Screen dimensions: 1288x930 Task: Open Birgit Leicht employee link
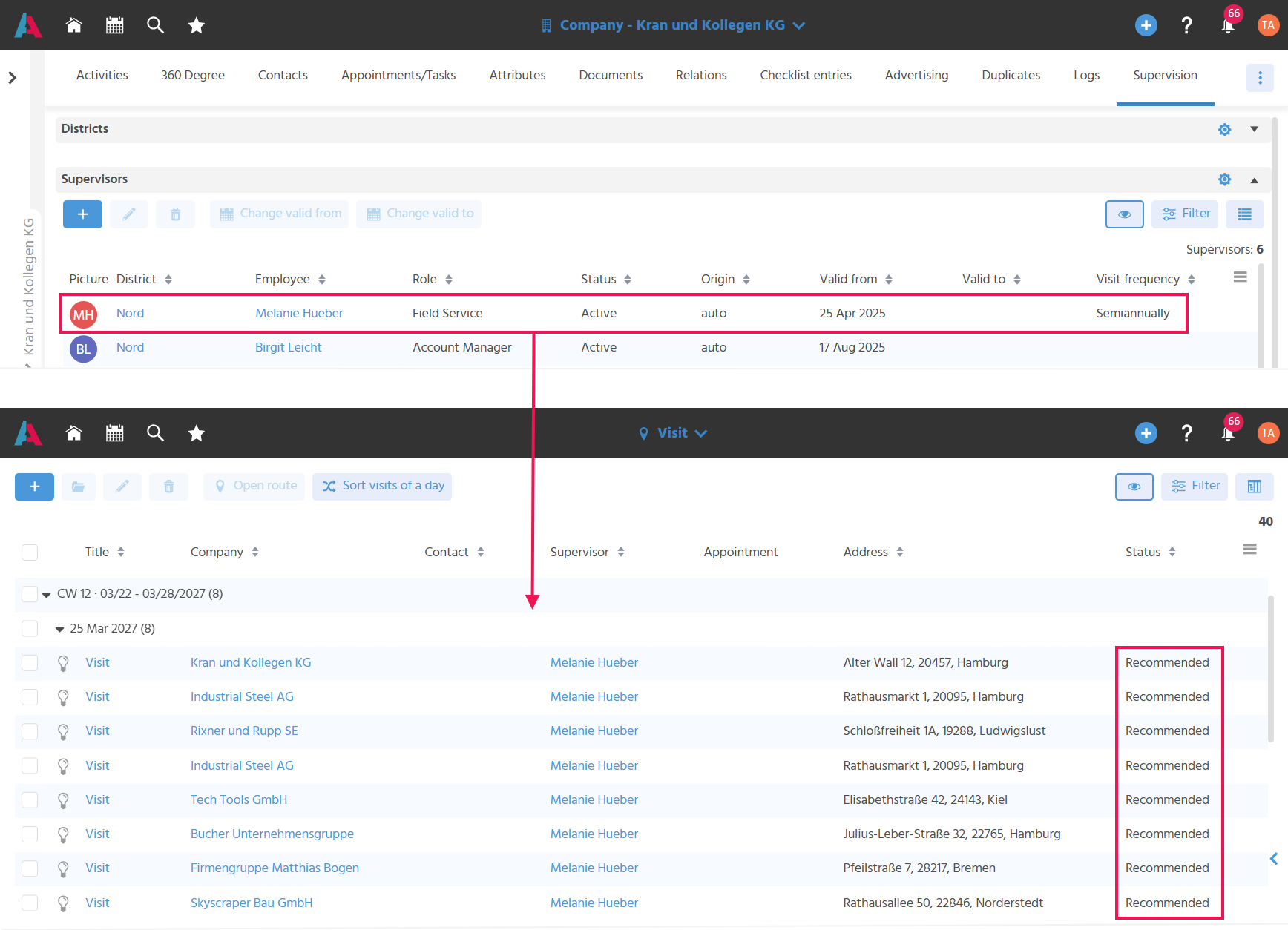pos(289,348)
